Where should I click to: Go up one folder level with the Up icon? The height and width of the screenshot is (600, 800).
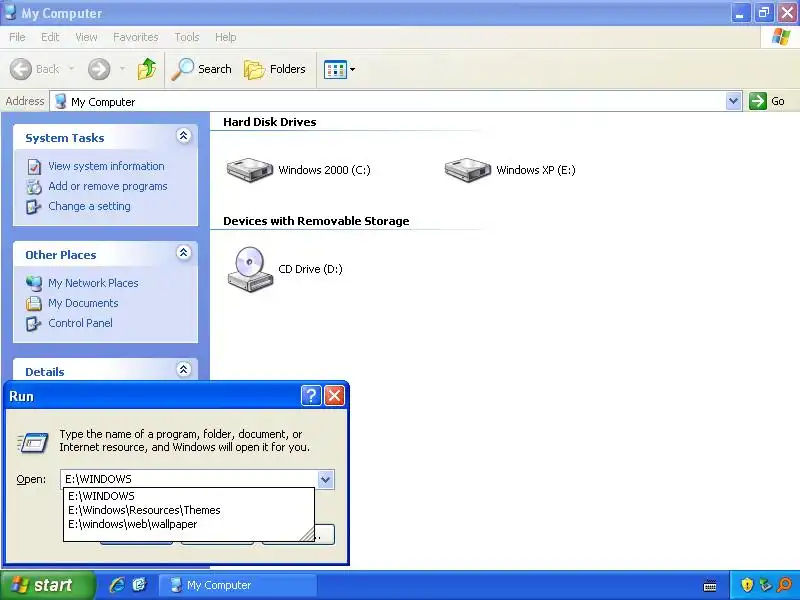pos(147,69)
